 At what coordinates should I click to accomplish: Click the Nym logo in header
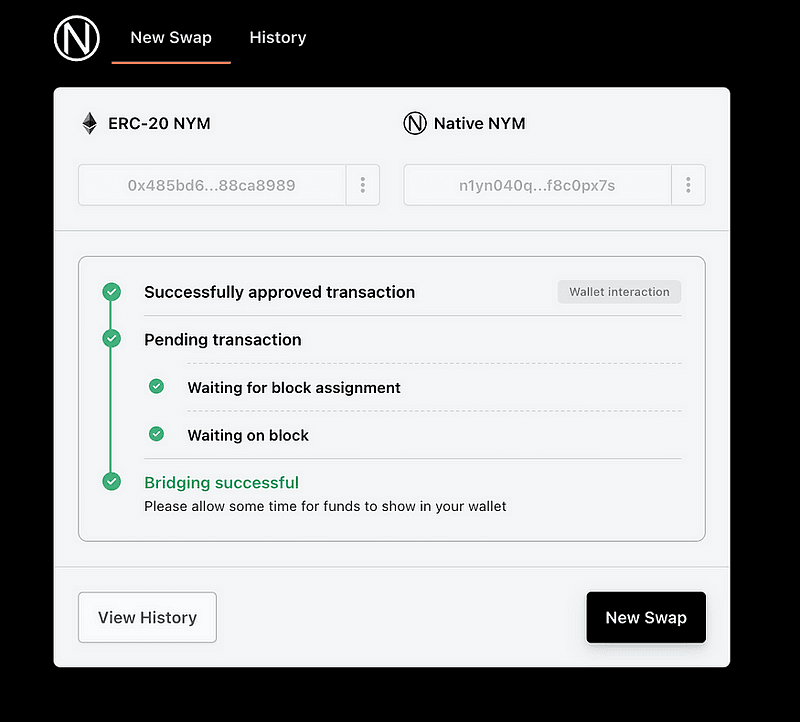[76, 39]
